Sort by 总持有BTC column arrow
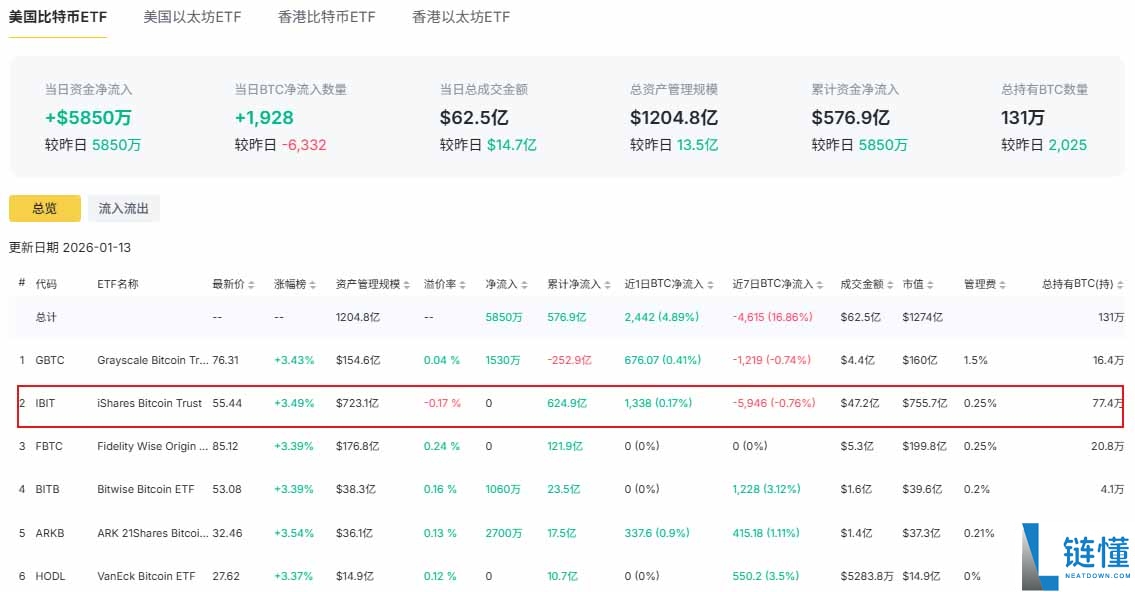The image size is (1135, 592). click(1121, 285)
